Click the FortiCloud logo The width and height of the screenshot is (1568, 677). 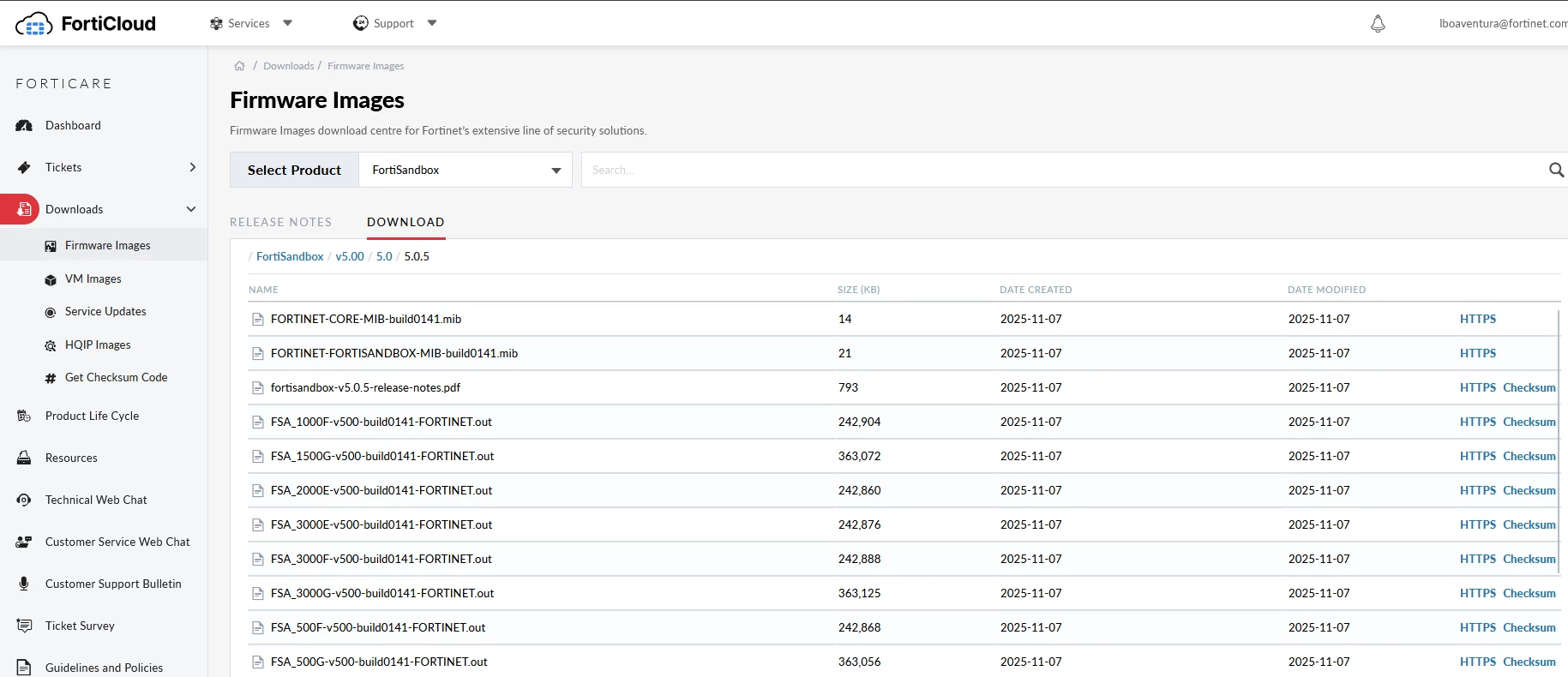[x=86, y=23]
